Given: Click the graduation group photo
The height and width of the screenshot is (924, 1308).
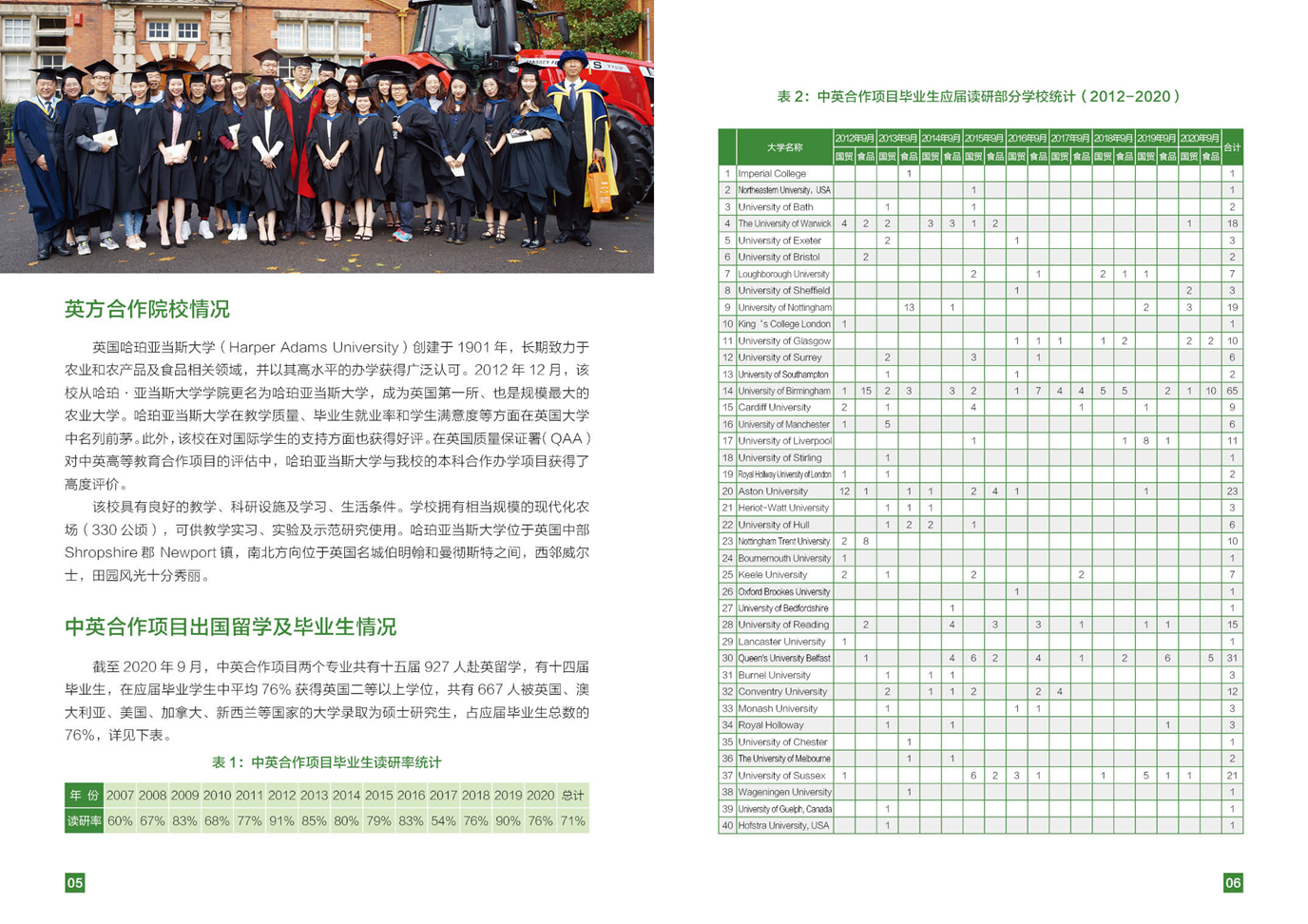Looking at the screenshot, I should click(327, 136).
